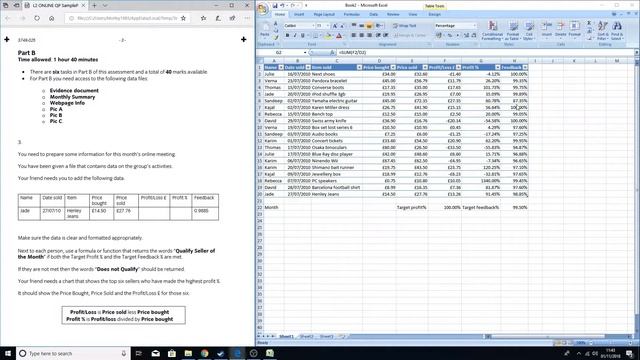Viewport: 640px width, 360px height.
Task: Paste clipboard contents using the Paste button
Action: click(x=265, y=29)
